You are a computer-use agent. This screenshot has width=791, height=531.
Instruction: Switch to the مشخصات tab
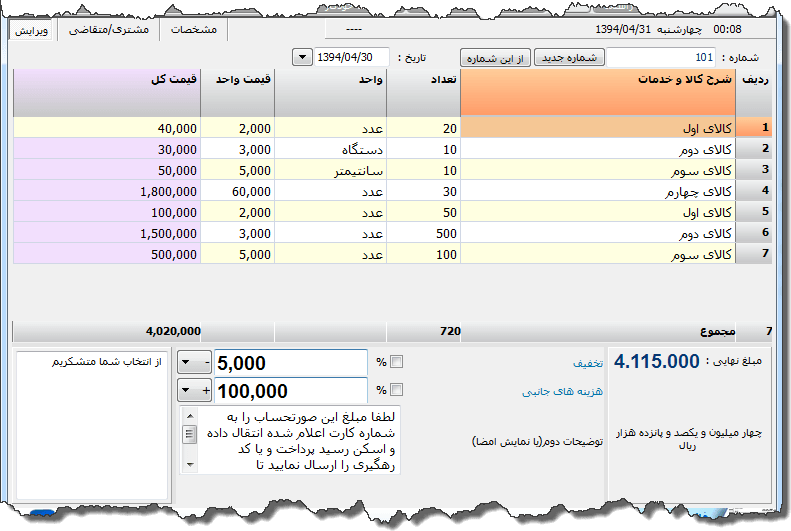(194, 30)
